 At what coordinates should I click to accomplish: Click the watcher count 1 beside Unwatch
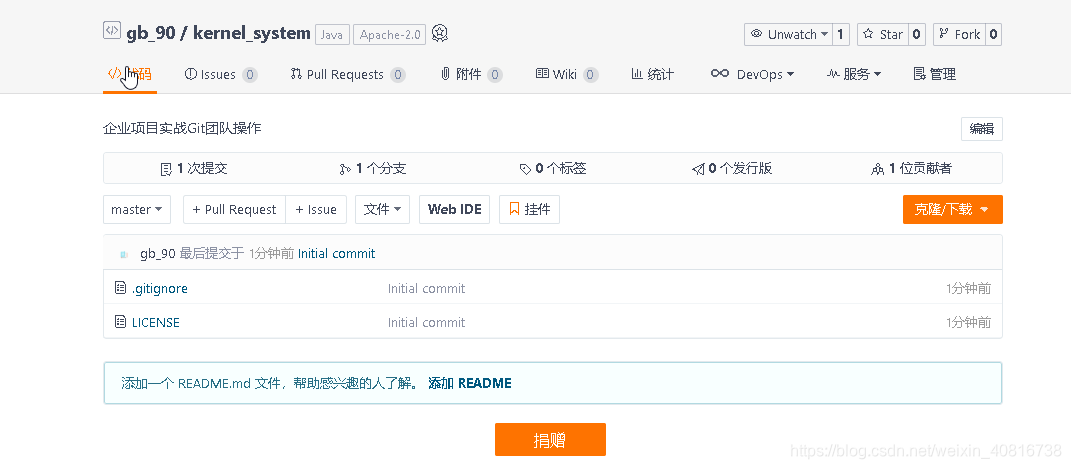841,34
